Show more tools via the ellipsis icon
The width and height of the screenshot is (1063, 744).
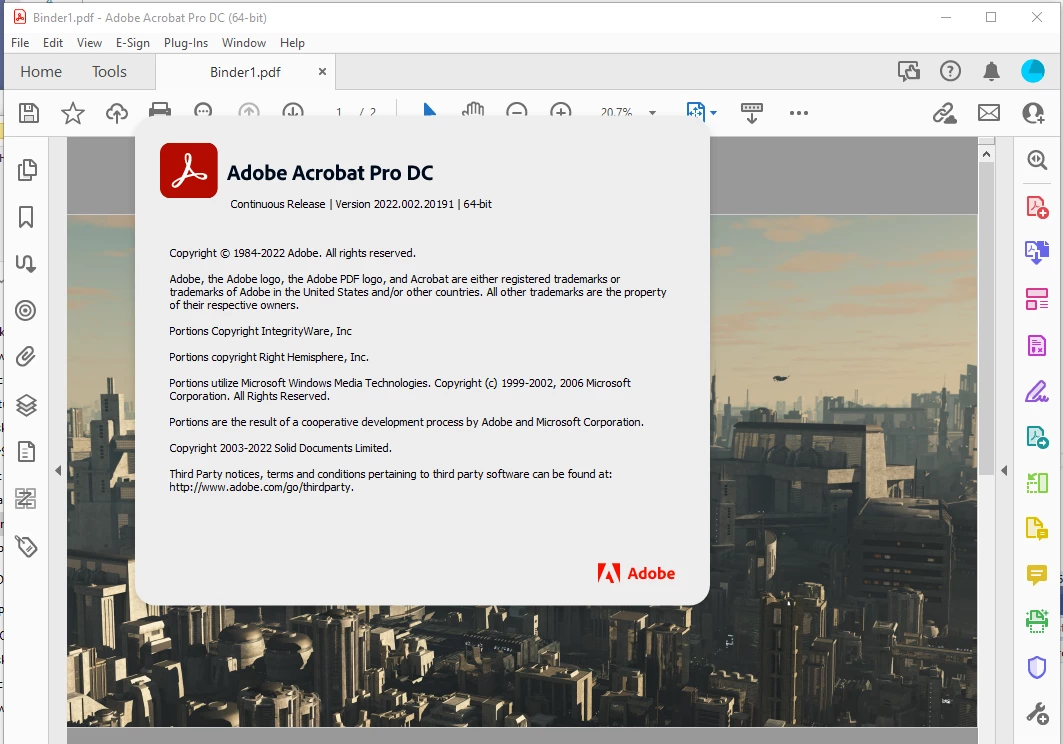pos(799,113)
